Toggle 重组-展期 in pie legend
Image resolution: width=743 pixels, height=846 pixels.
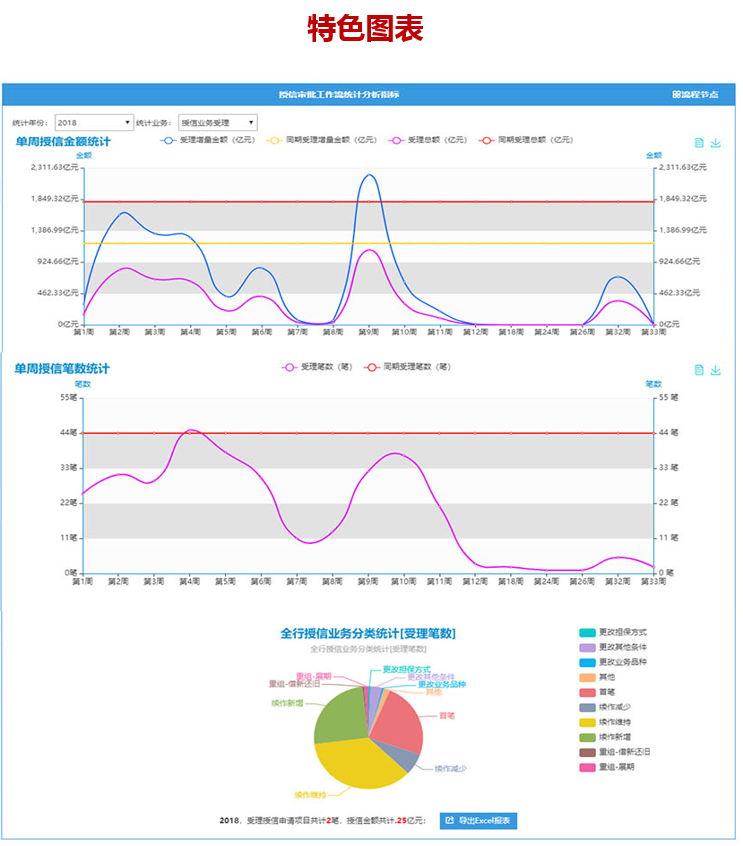[606, 767]
